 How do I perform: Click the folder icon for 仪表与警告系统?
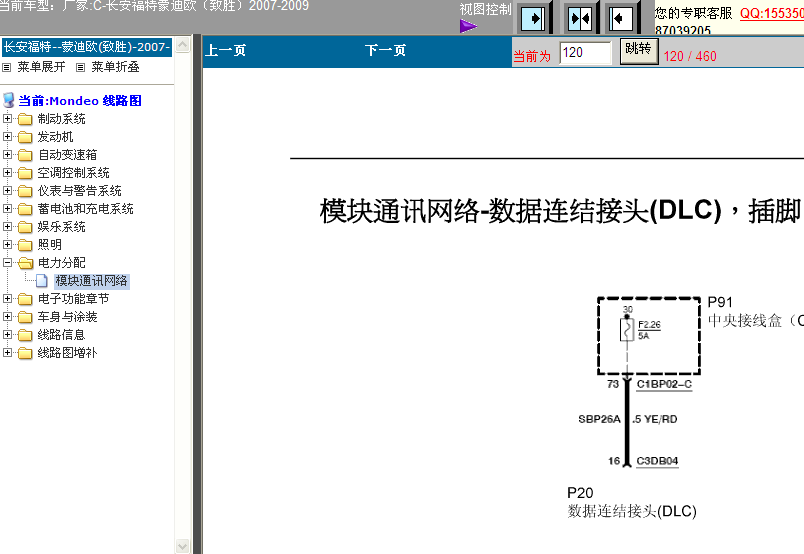click(25, 191)
